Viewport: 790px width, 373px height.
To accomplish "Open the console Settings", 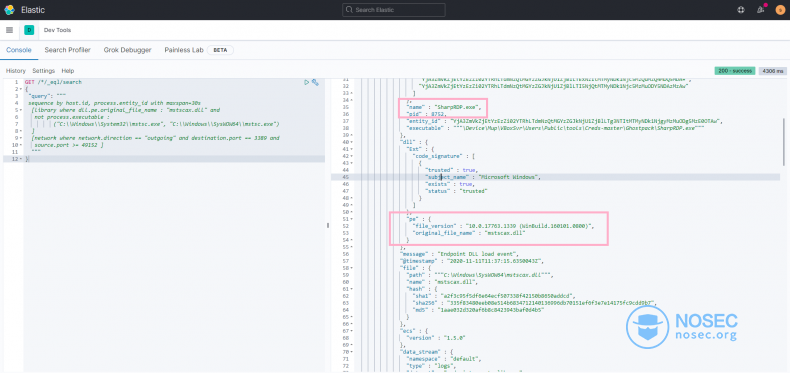I will pyautogui.click(x=44, y=71).
